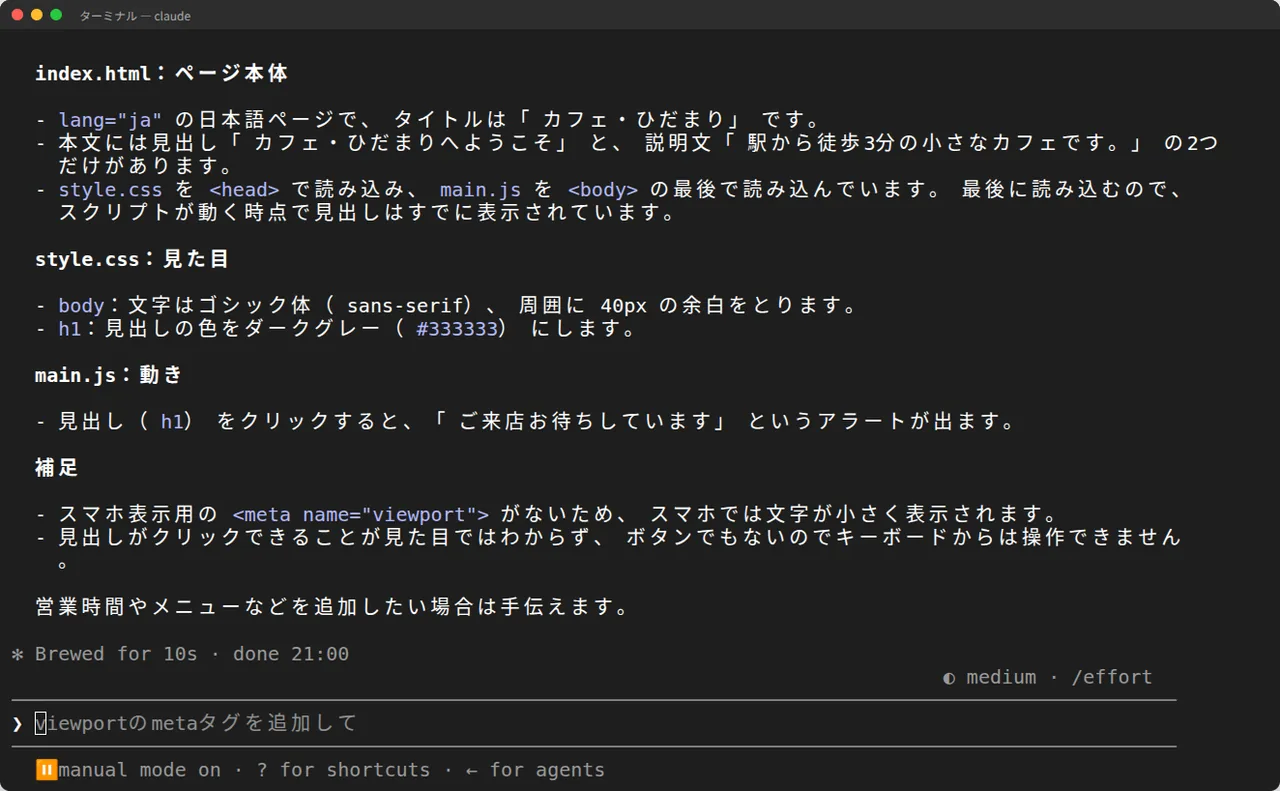1280x791 pixels.
Task: Click the prompt chevron at the input line
Action: (x=17, y=723)
